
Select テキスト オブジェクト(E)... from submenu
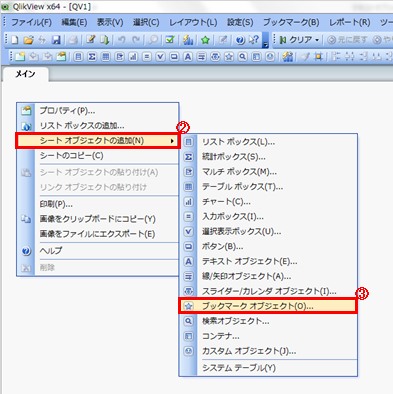click(x=268, y=261)
